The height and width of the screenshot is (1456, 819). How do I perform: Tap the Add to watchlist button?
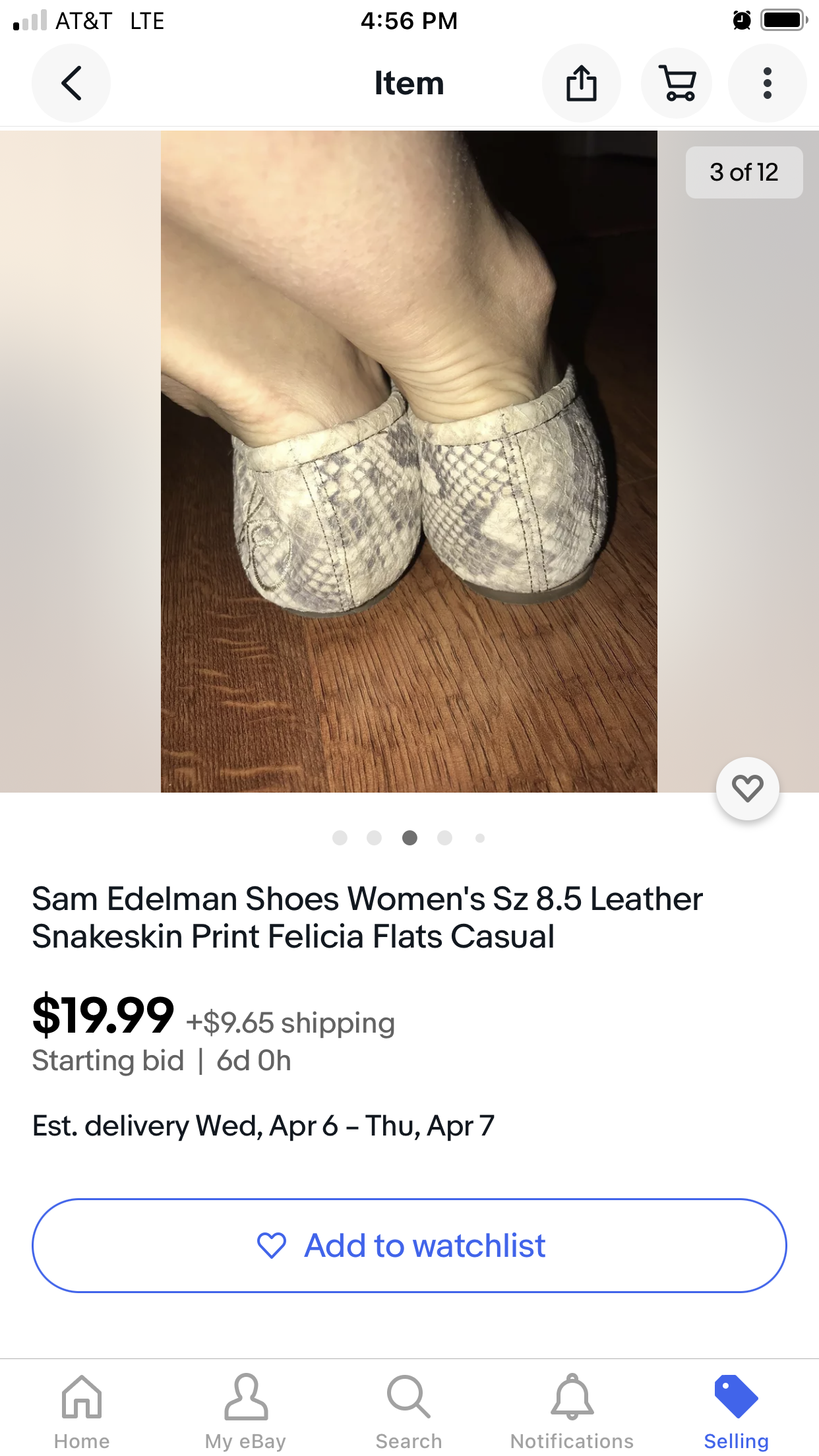[409, 1246]
